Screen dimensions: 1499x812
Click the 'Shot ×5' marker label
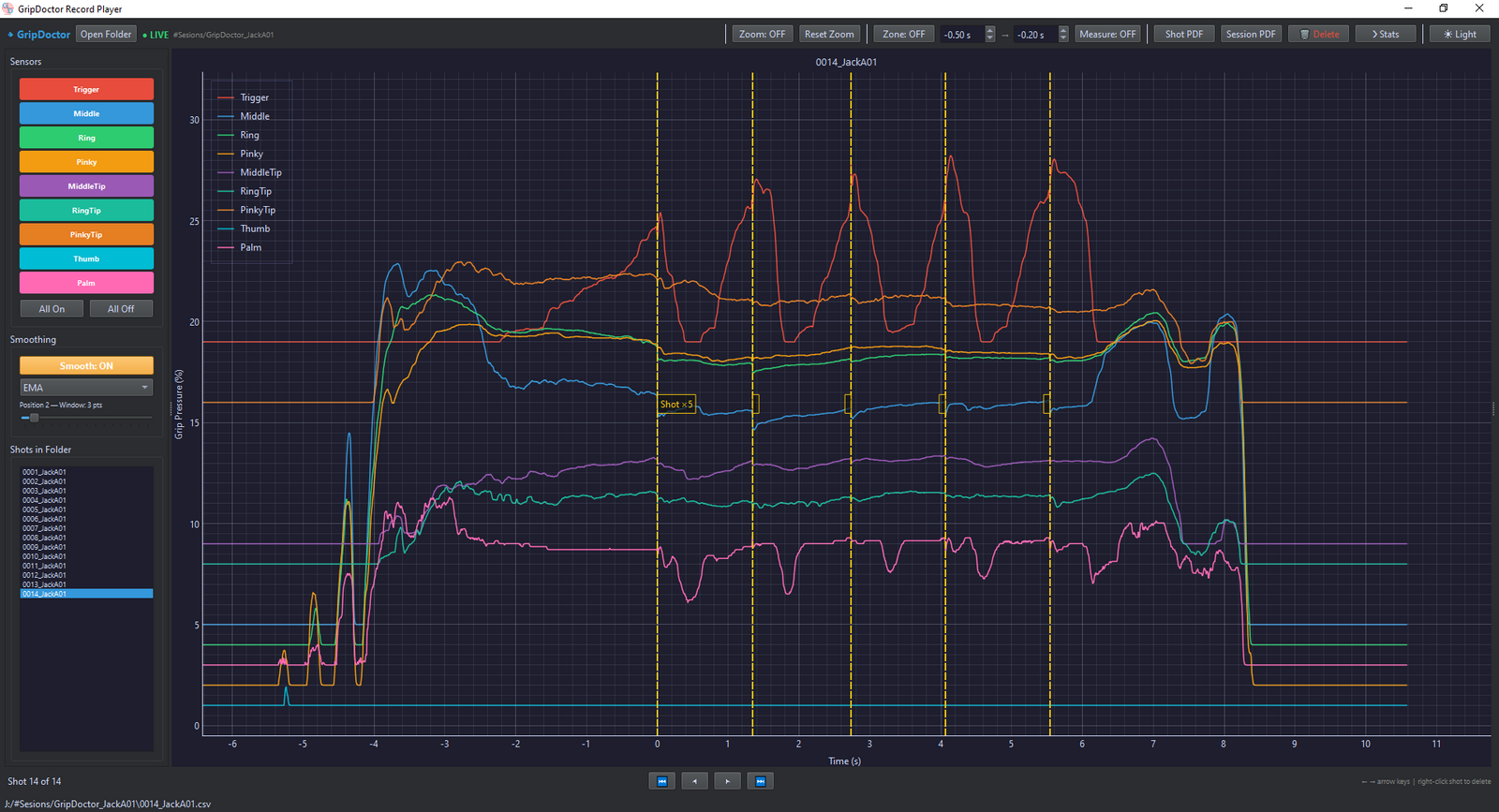tap(676, 405)
